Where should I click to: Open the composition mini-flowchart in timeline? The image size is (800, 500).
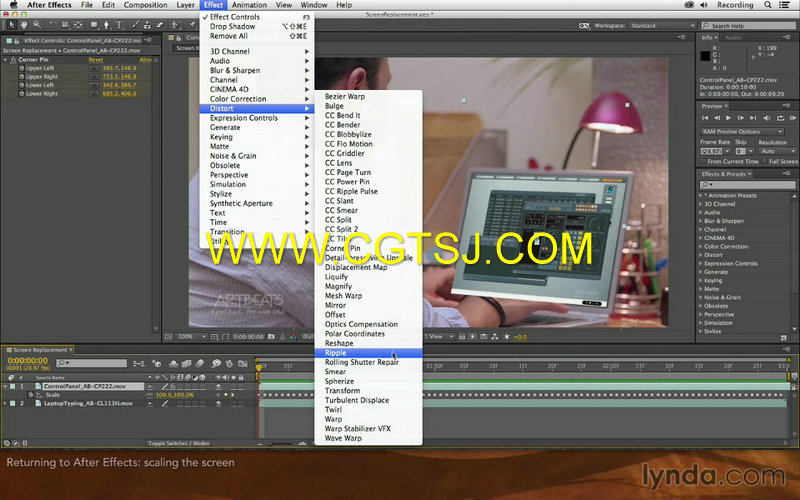[x=138, y=363]
